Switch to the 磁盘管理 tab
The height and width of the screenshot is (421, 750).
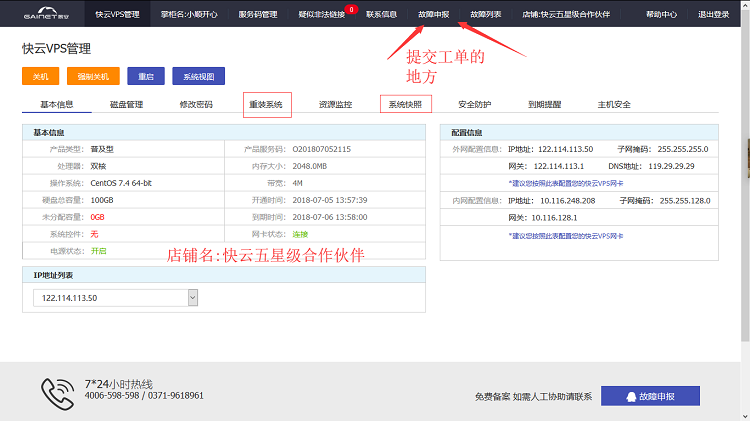tap(126, 104)
